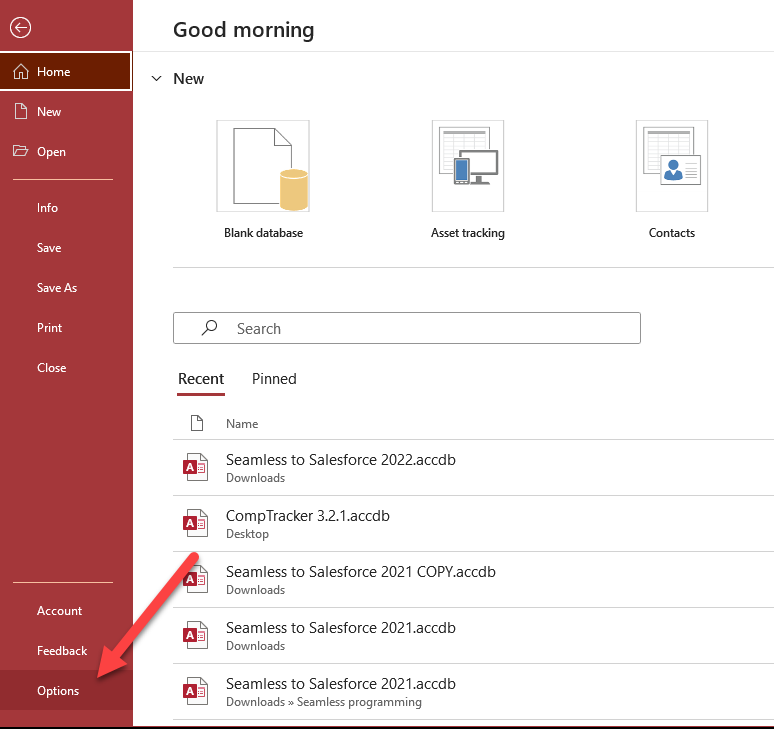Select the Blank database template icon
Viewport: 774px width, 729px height.
[263, 166]
